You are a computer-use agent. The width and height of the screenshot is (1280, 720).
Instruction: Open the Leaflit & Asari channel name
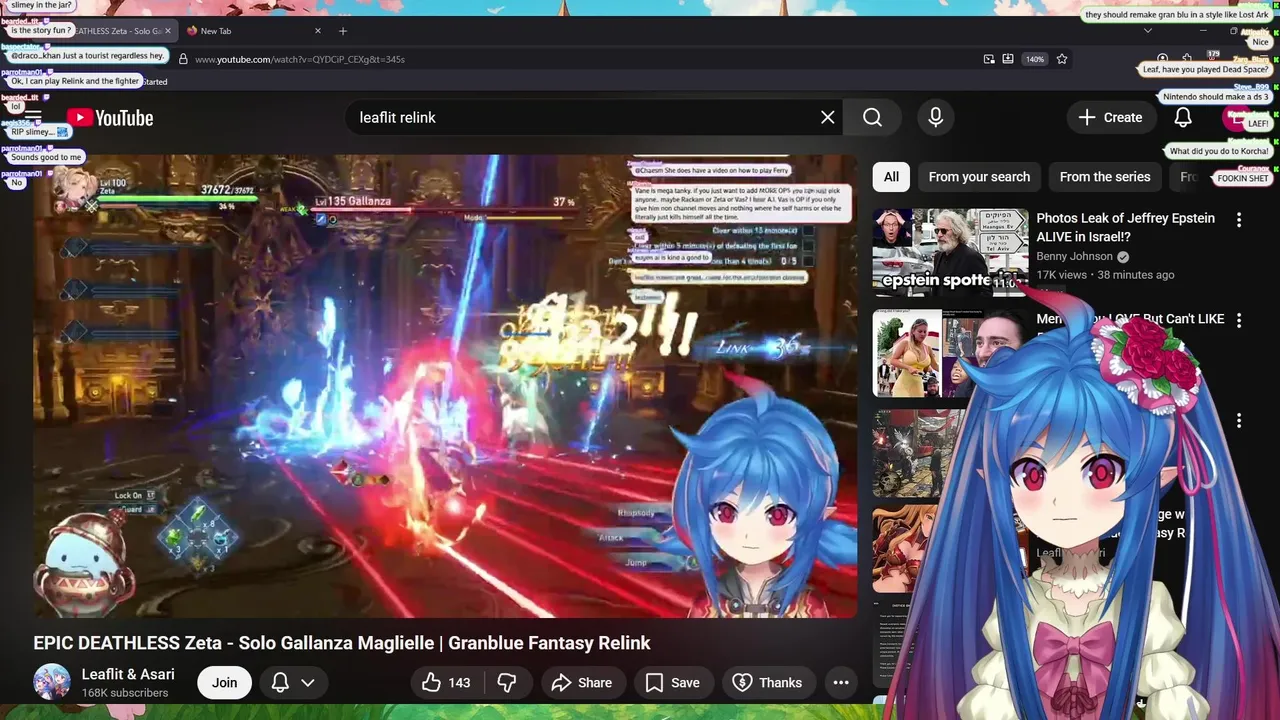click(x=128, y=674)
